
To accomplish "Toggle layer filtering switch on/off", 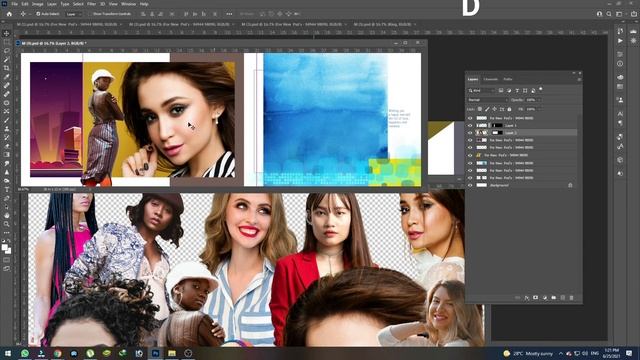I will pos(541,89).
